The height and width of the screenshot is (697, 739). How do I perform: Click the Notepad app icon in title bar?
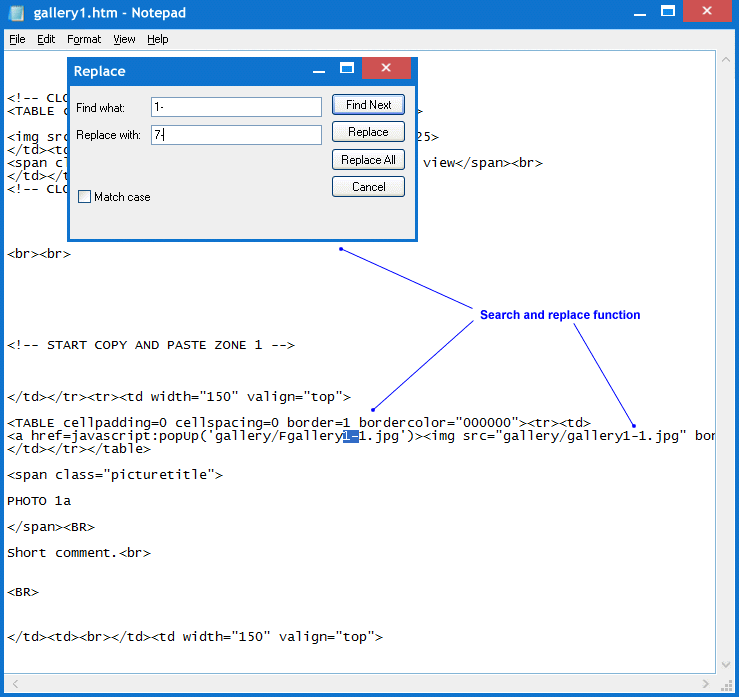pyautogui.click(x=16, y=13)
